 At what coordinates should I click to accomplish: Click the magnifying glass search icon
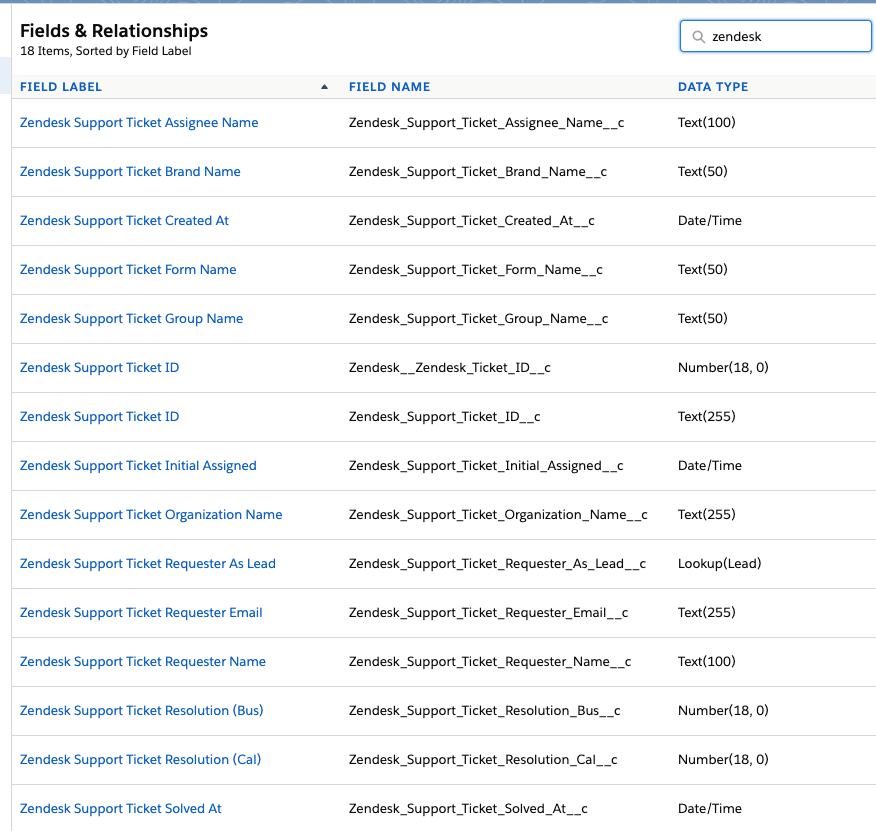point(697,37)
